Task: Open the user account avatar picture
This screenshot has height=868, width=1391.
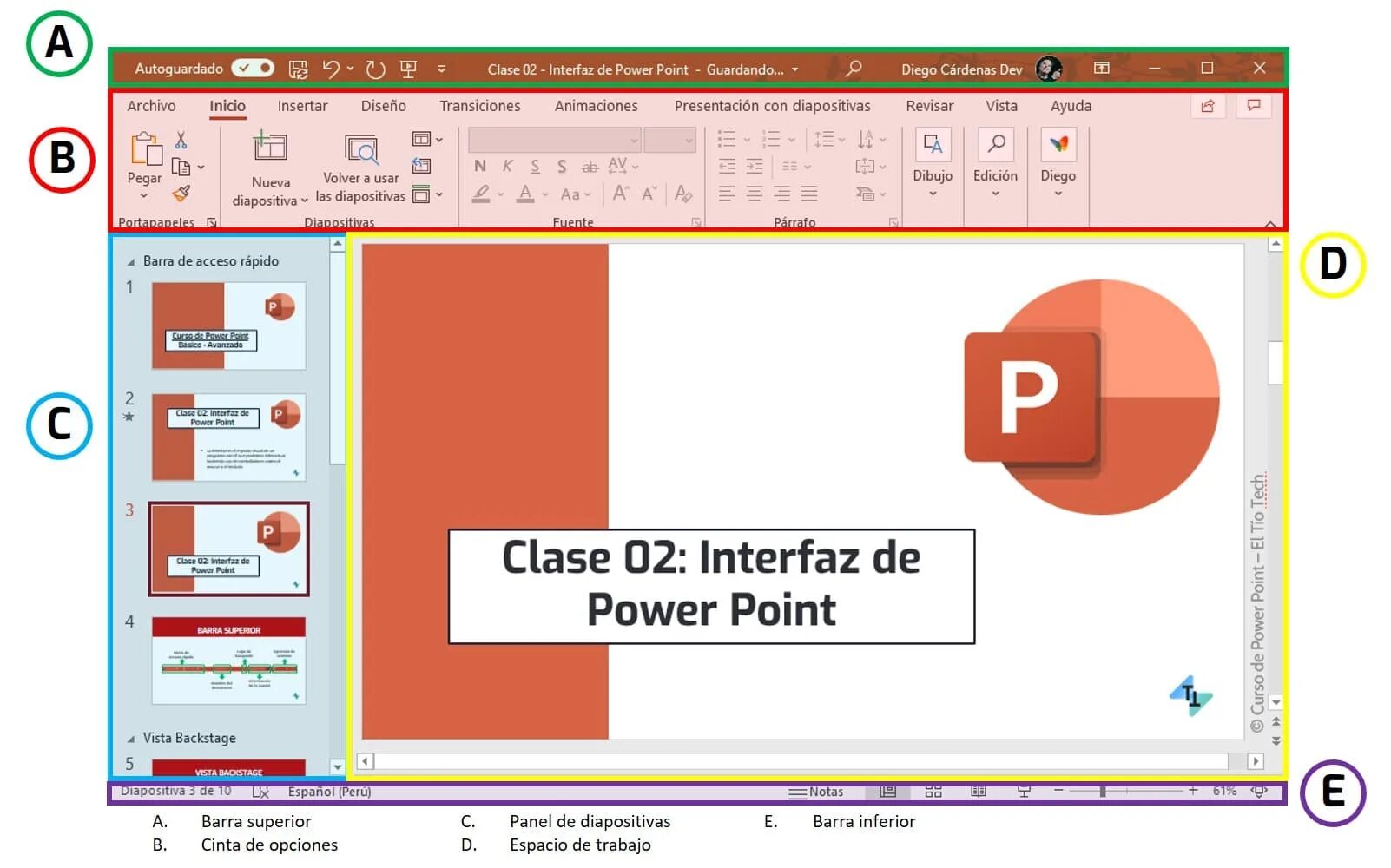Action: pyautogui.click(x=1049, y=69)
